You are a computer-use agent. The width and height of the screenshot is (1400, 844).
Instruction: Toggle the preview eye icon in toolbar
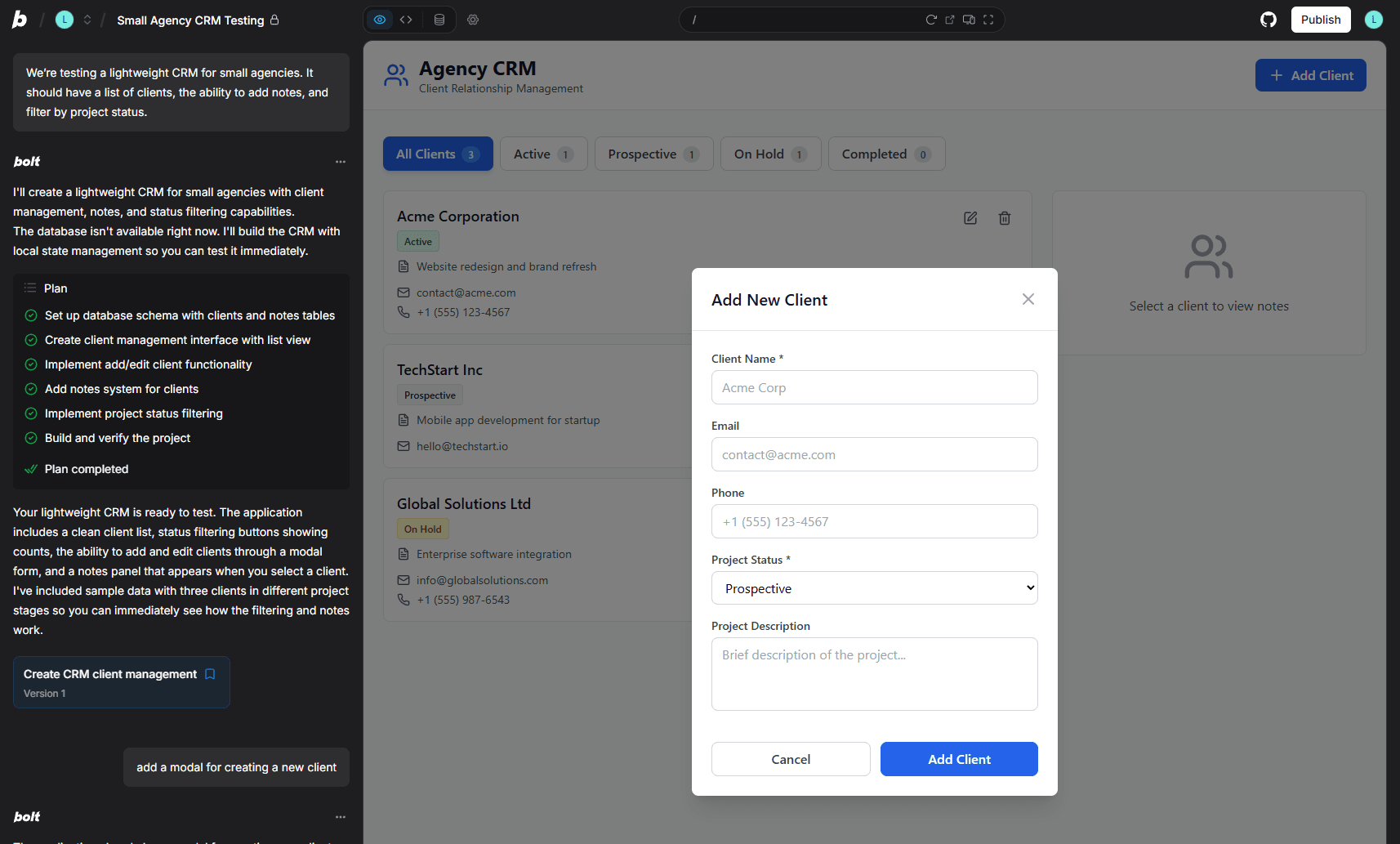pos(379,19)
